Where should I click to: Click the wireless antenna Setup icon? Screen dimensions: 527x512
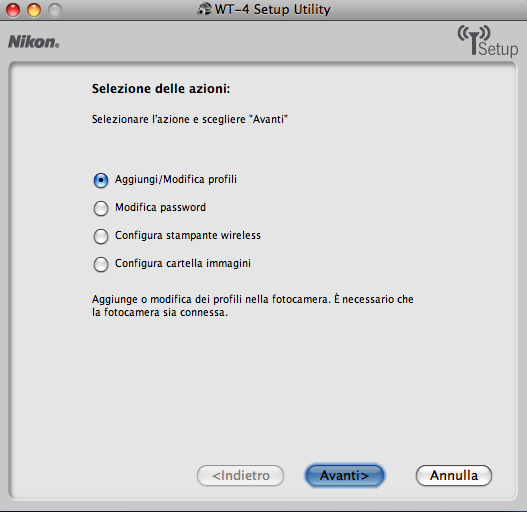point(488,41)
